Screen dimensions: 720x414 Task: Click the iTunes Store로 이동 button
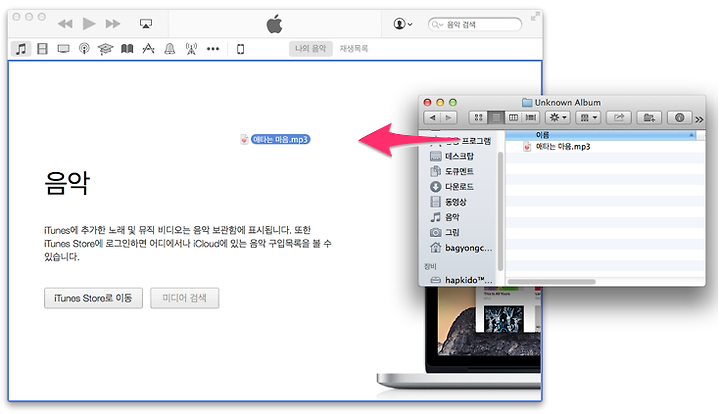[93, 298]
